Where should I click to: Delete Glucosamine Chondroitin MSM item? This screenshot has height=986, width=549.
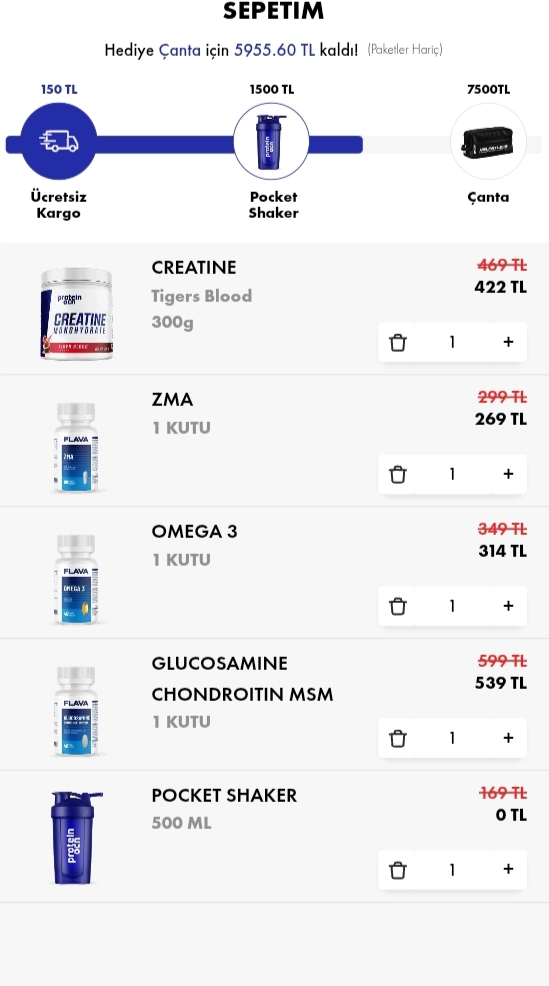397,738
